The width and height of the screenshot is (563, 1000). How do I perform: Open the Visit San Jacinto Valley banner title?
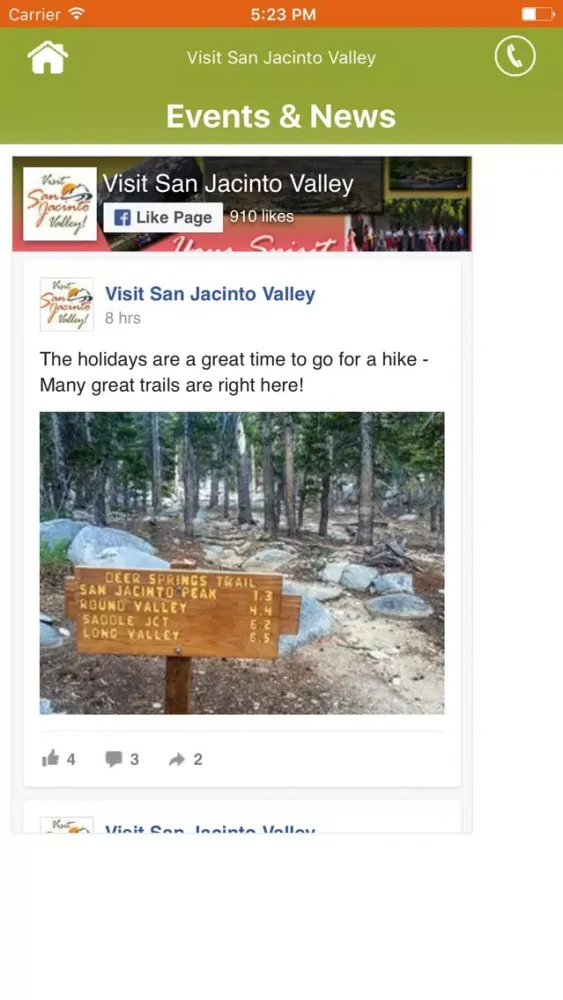pos(228,184)
